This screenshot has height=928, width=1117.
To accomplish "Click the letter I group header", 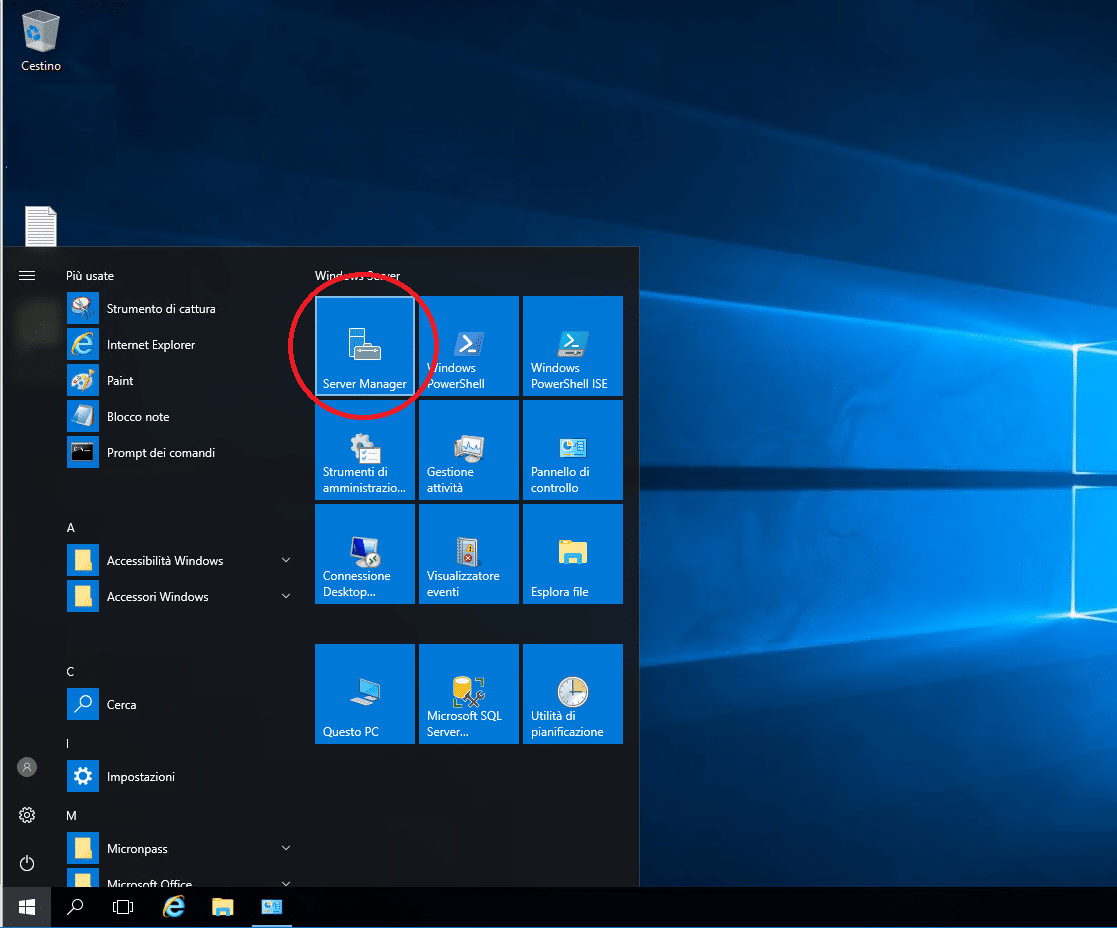I will coord(68,744).
